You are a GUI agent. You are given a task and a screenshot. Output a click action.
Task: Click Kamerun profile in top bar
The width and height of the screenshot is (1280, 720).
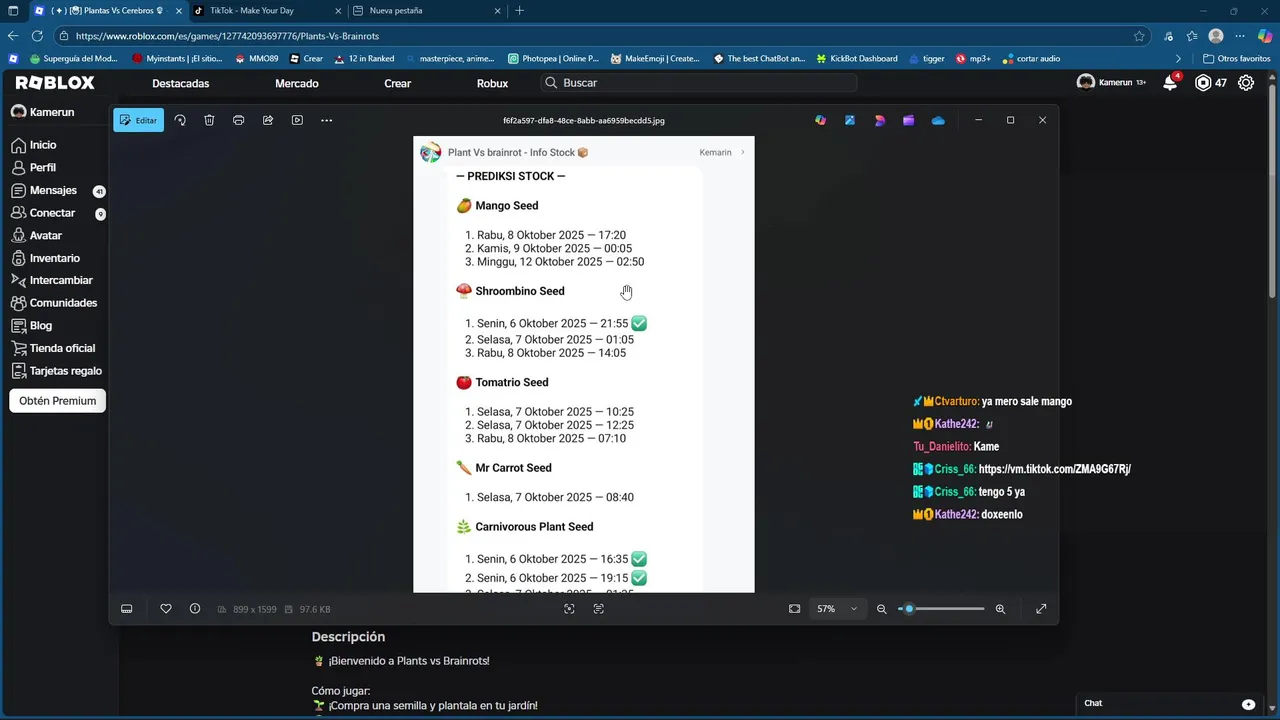1111,83
